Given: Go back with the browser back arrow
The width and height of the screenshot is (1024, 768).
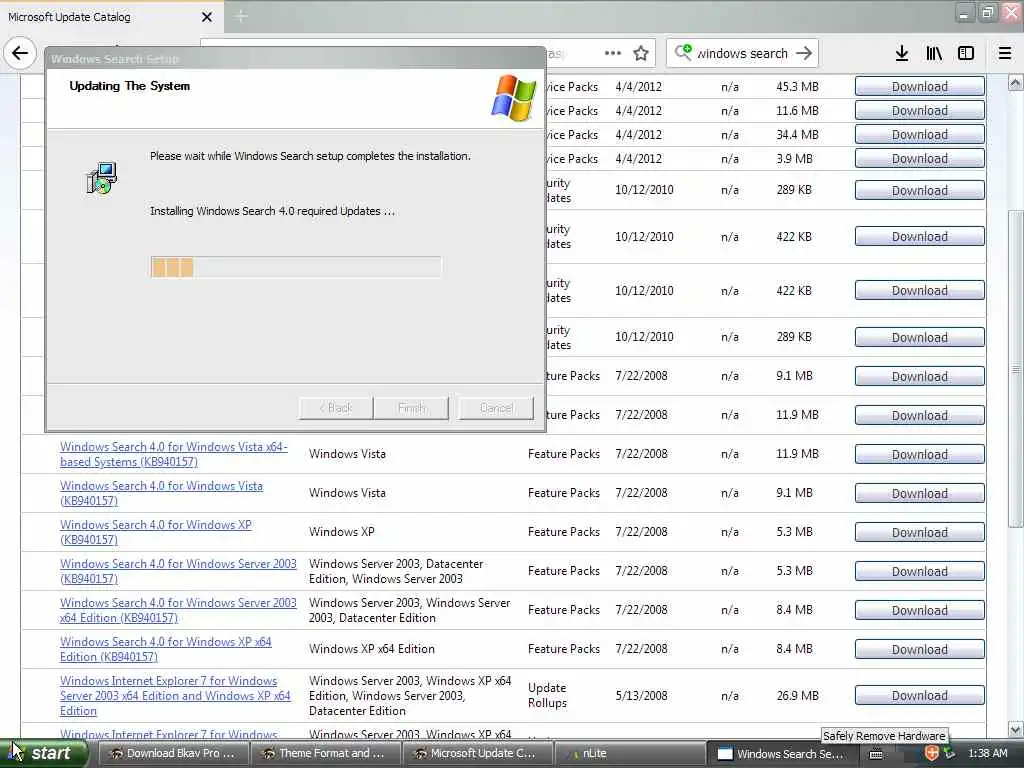Looking at the screenshot, I should coord(20,53).
